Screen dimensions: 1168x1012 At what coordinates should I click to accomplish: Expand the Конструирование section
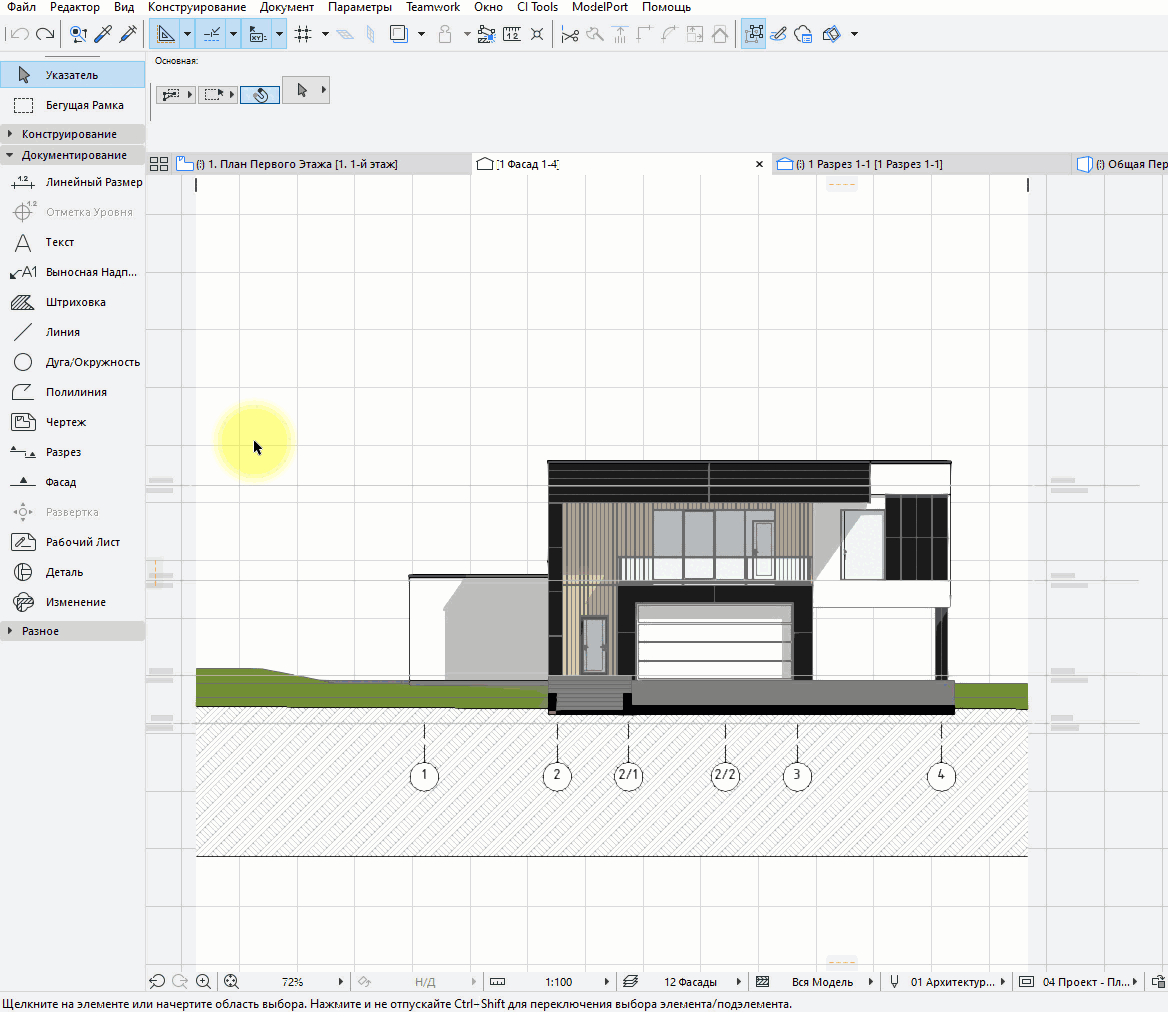pos(69,134)
